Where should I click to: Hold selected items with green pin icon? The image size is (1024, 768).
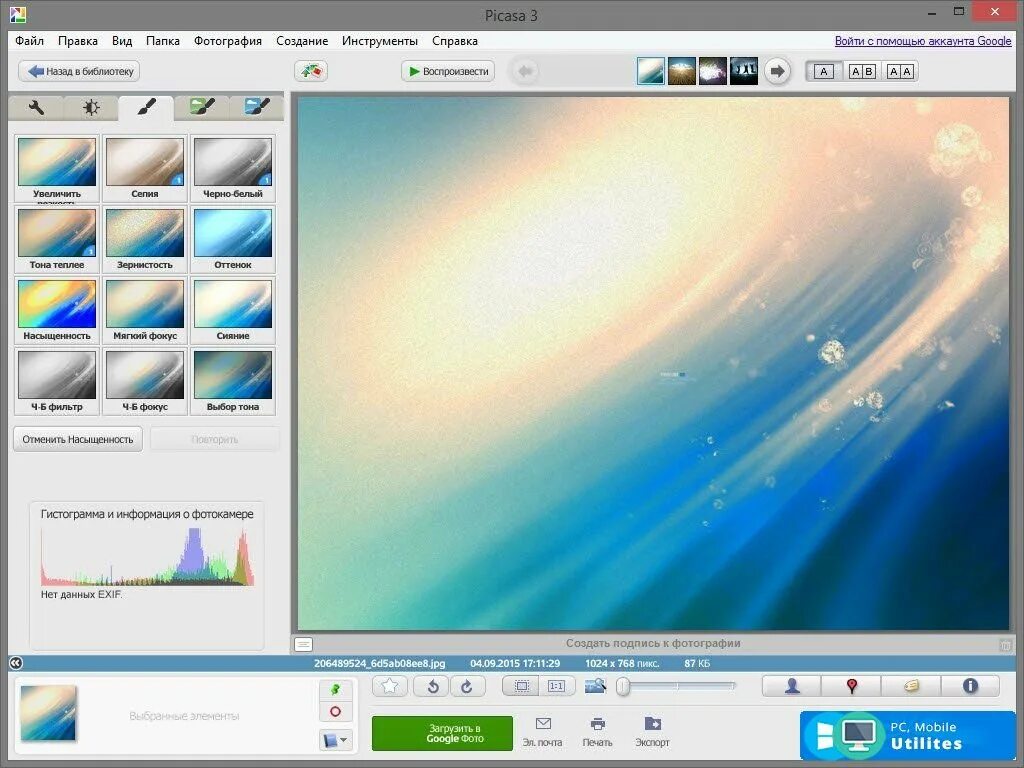point(336,690)
